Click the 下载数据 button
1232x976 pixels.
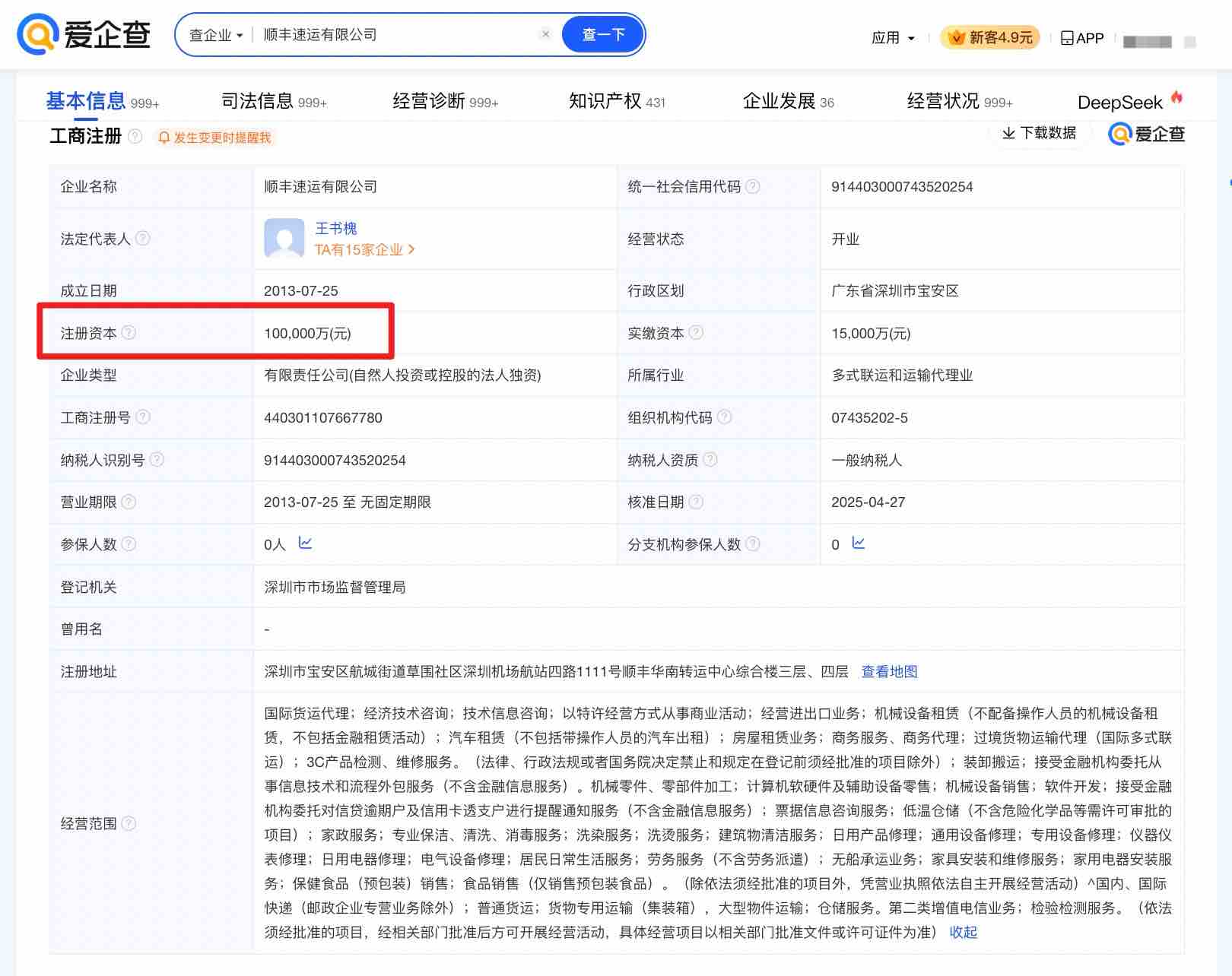click(x=1039, y=133)
